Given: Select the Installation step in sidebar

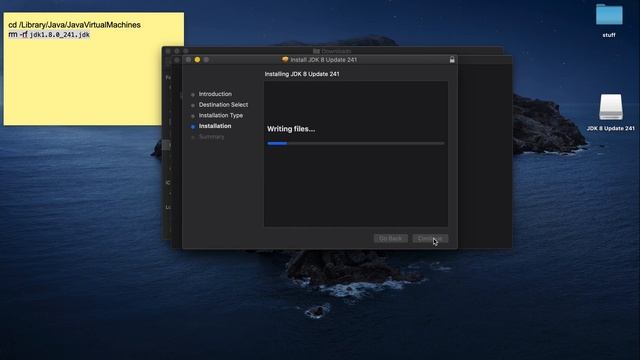Looking at the screenshot, I should click(215, 126).
